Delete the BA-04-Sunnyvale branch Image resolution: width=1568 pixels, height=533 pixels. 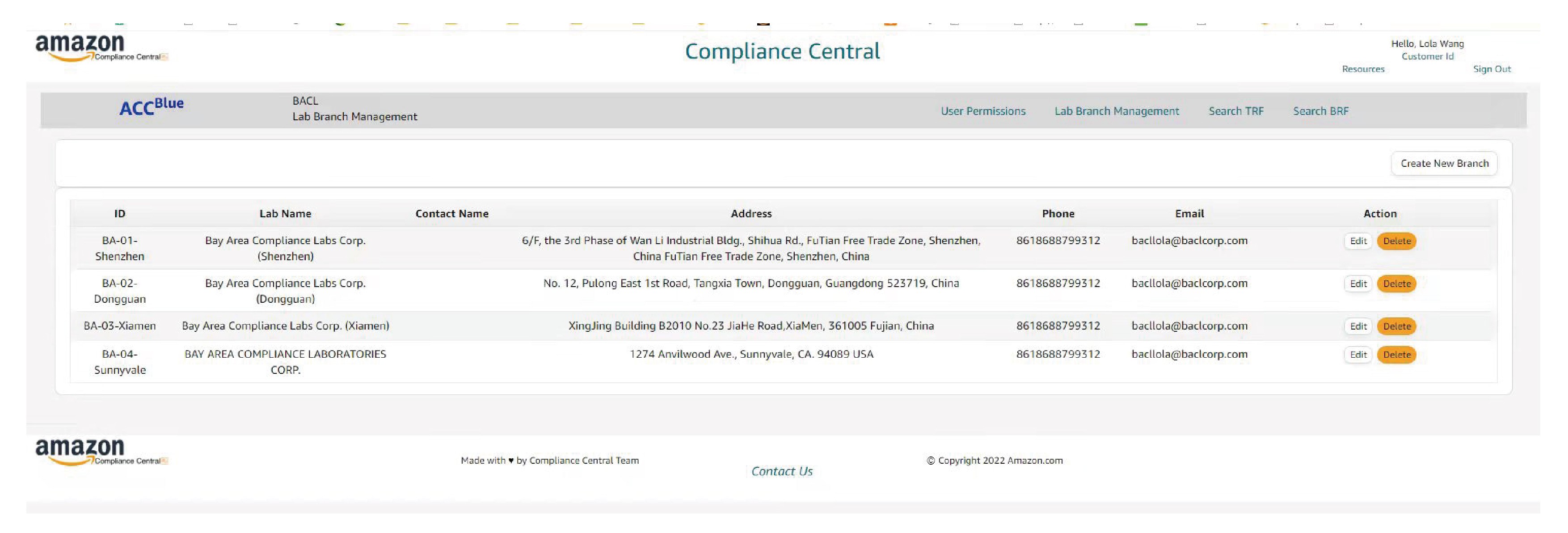coord(1396,355)
